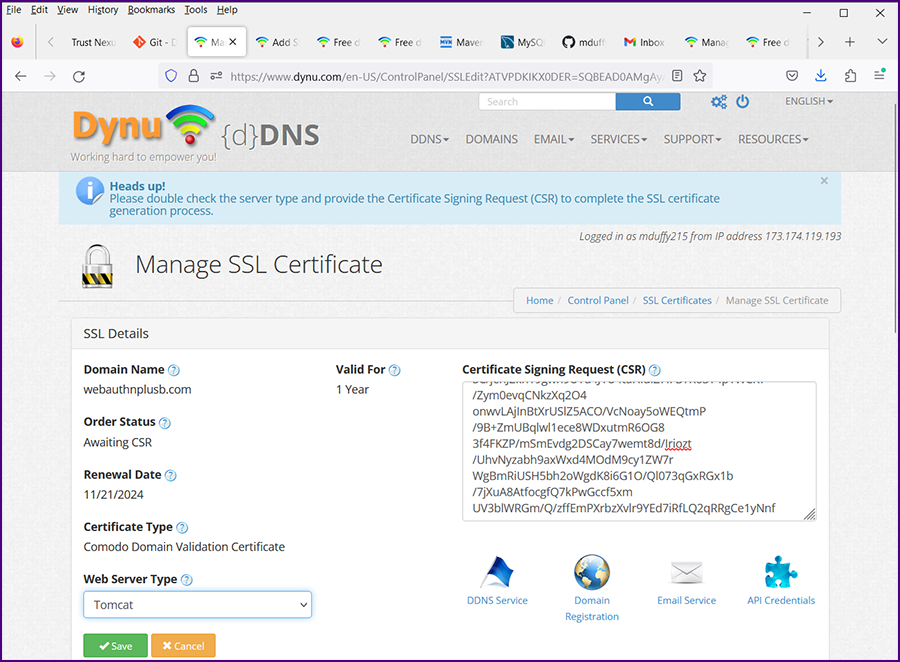Go to SSL Certificates breadcrumb link
900x662 pixels.
[677, 300]
